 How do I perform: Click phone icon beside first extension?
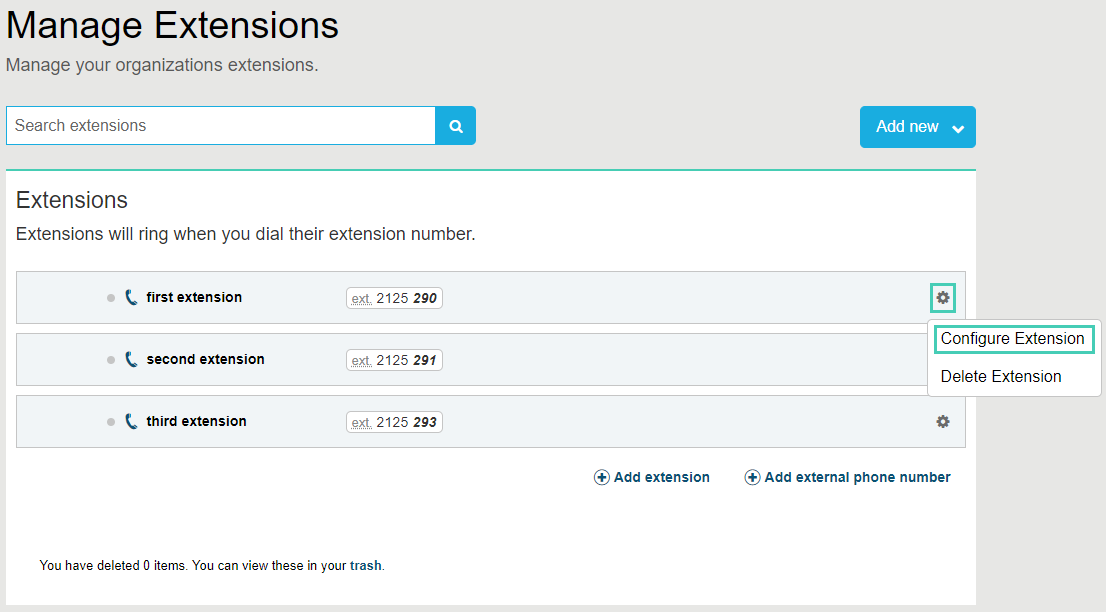coord(131,297)
